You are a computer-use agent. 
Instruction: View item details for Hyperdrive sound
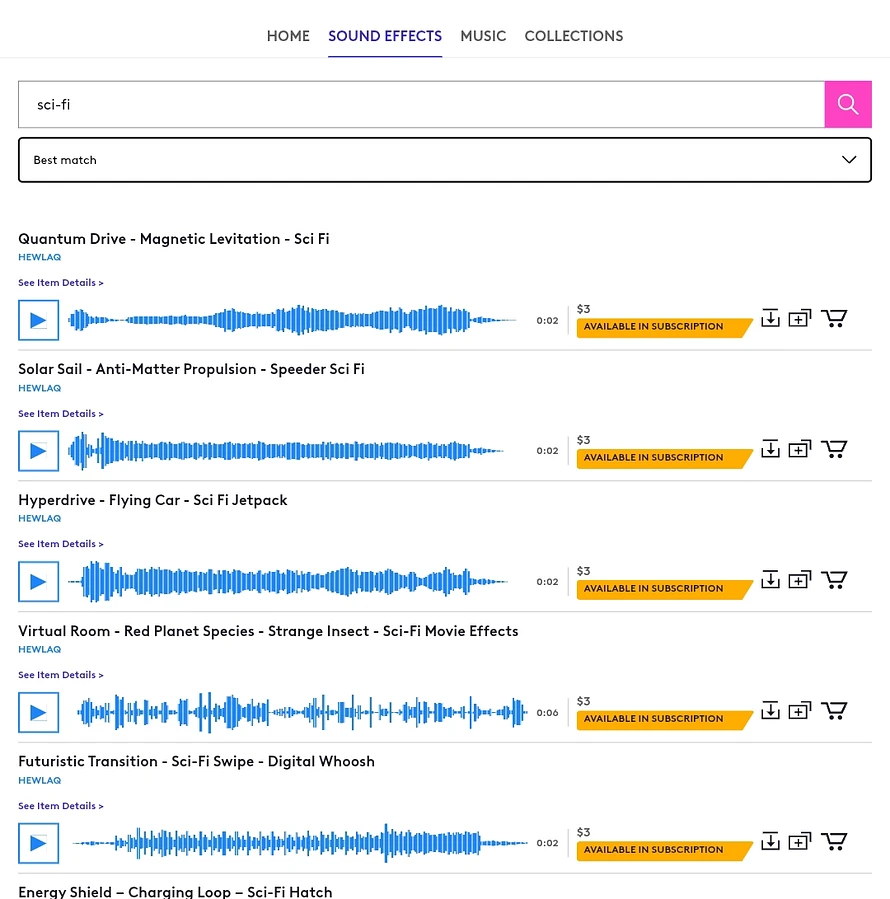[61, 543]
